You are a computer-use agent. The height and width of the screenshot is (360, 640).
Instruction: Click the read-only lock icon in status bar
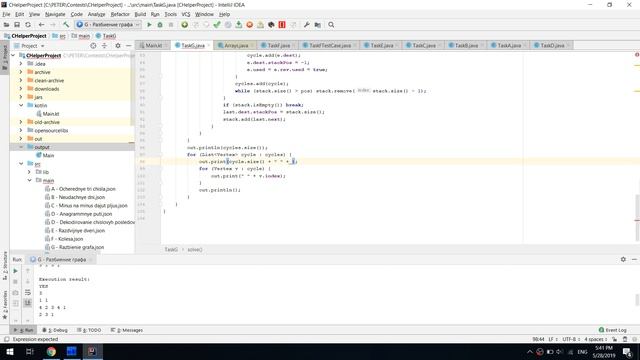(x=615, y=339)
